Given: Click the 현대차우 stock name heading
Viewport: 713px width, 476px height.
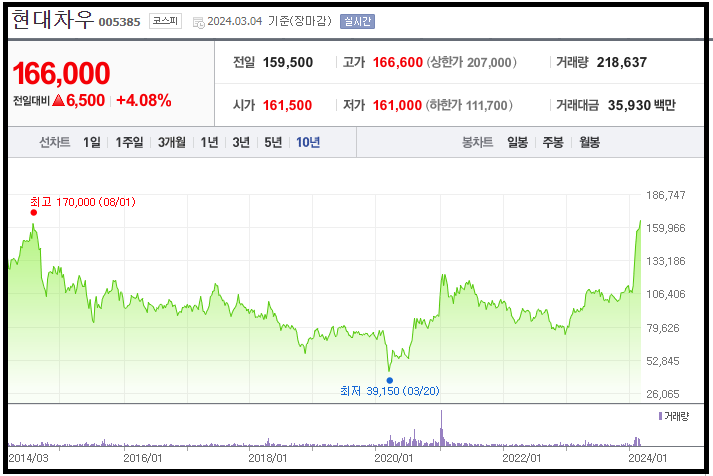Looking at the screenshot, I should coord(53,20).
